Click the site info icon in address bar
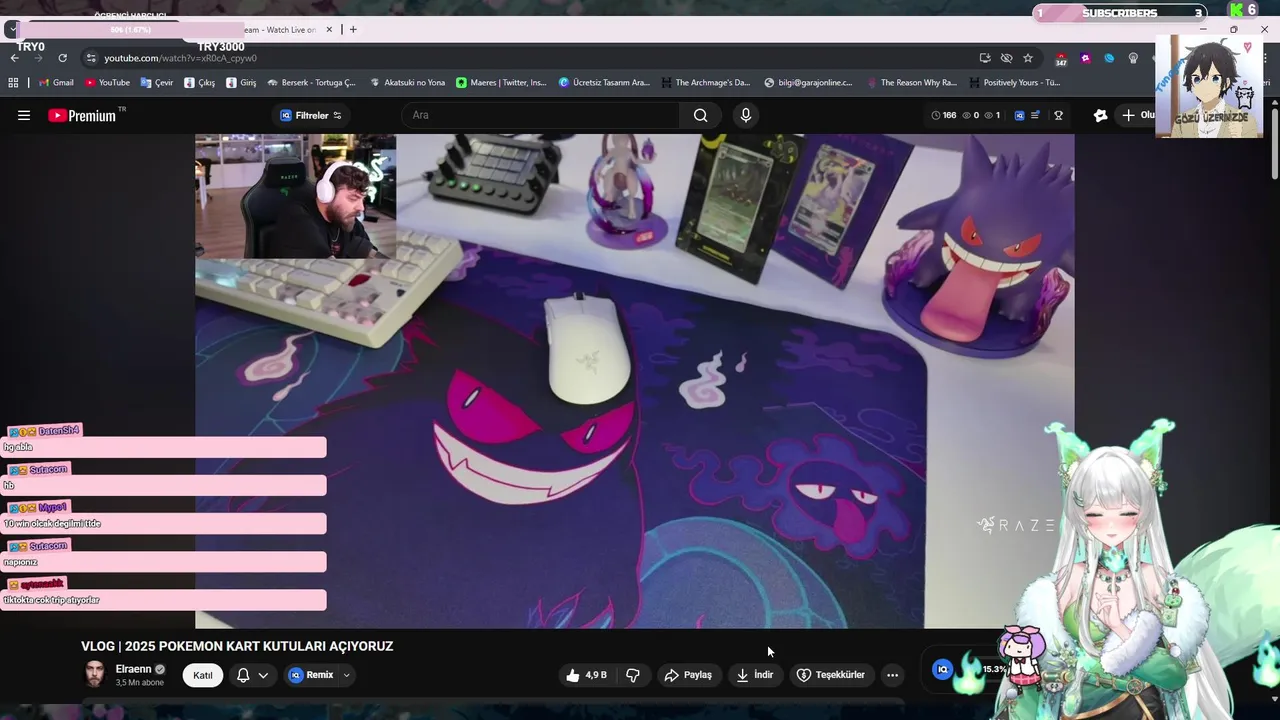The height and width of the screenshot is (720, 1280). (91, 58)
